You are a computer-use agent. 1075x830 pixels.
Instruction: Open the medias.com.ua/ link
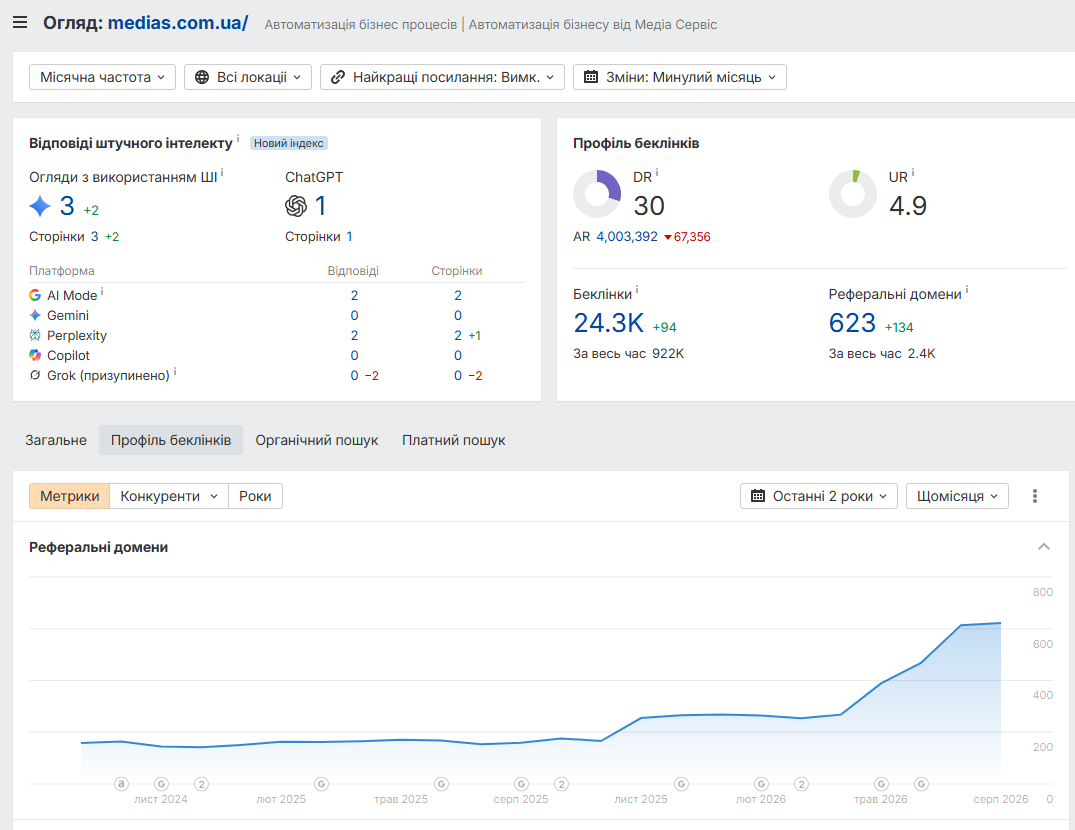pyautogui.click(x=178, y=23)
